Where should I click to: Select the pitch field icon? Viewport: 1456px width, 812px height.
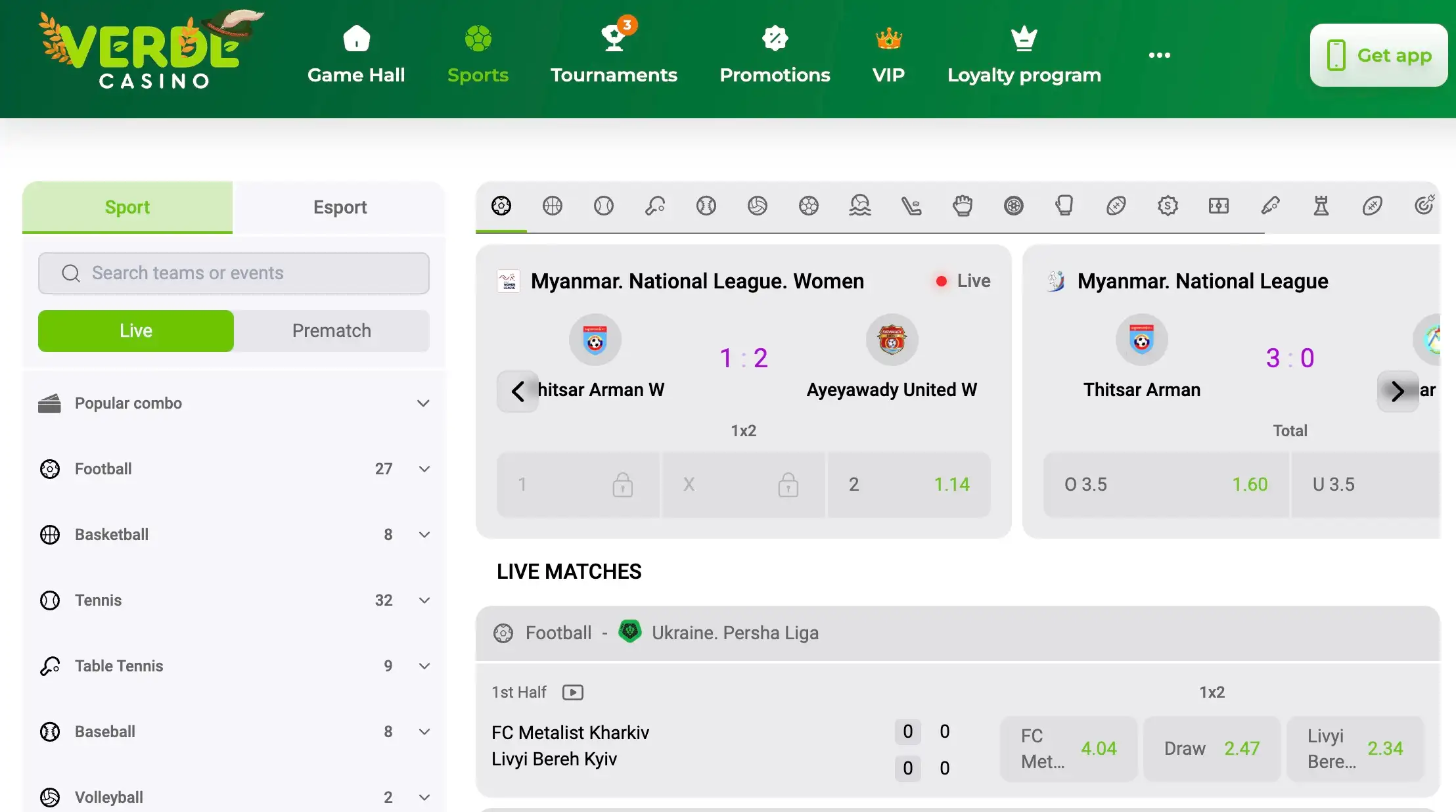point(1219,206)
